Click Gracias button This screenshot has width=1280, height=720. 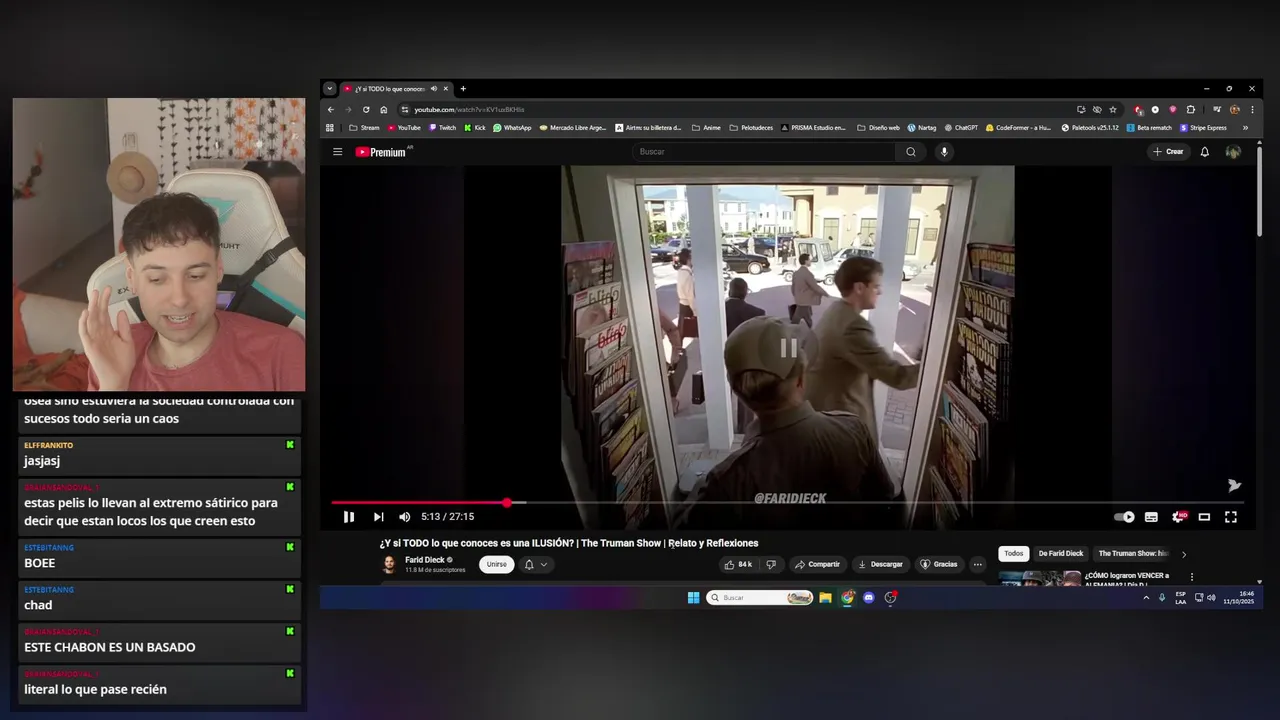938,564
